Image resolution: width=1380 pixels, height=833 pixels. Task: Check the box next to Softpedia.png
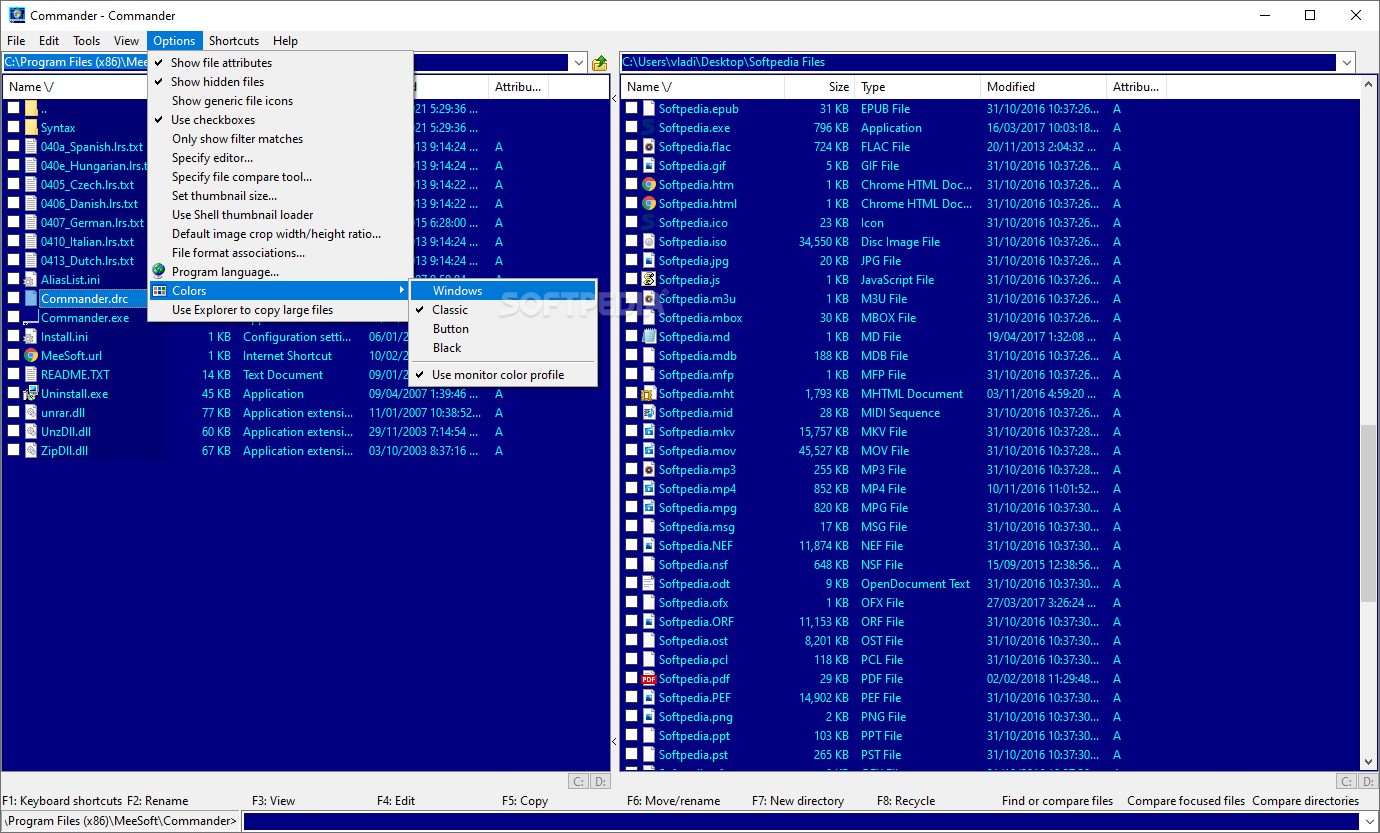click(631, 717)
